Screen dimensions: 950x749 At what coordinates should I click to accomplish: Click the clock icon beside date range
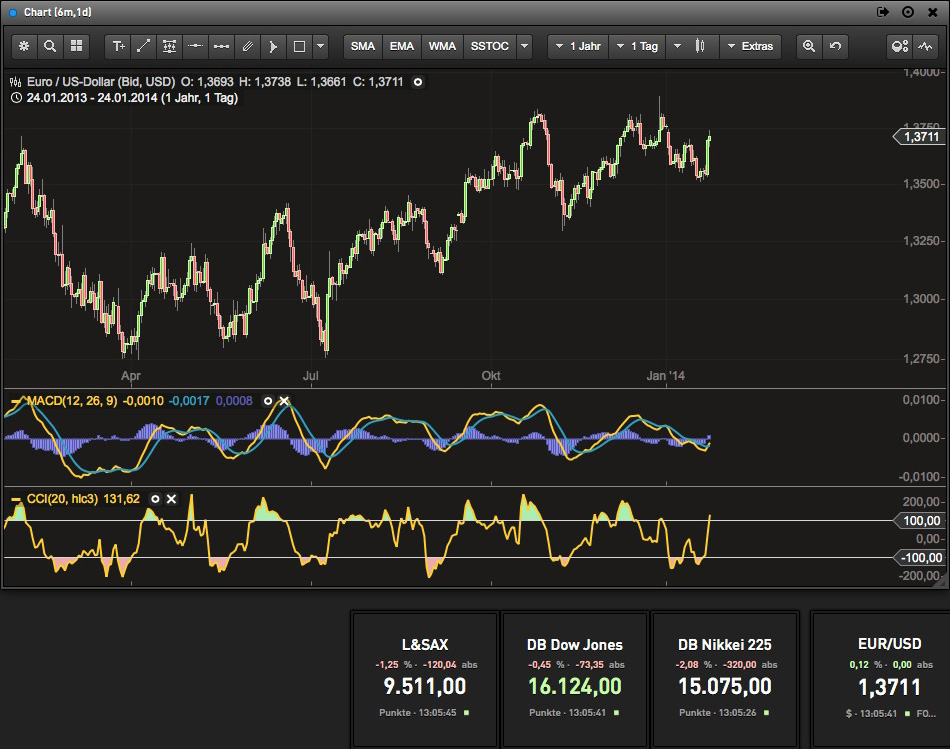[16, 98]
